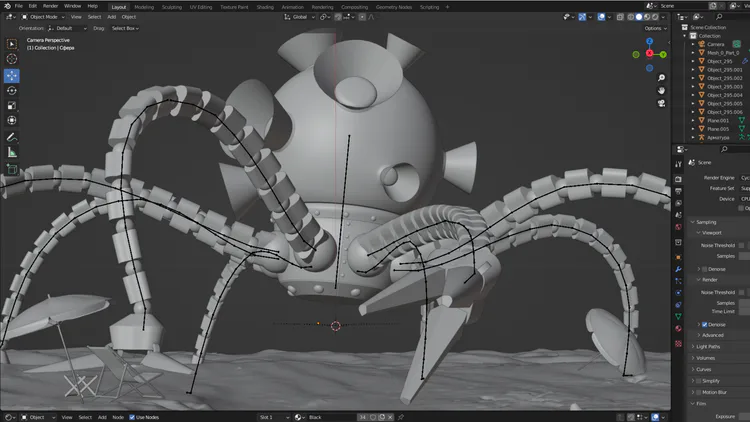Open the Tool properties tab
750x422 pixels.
678,164
